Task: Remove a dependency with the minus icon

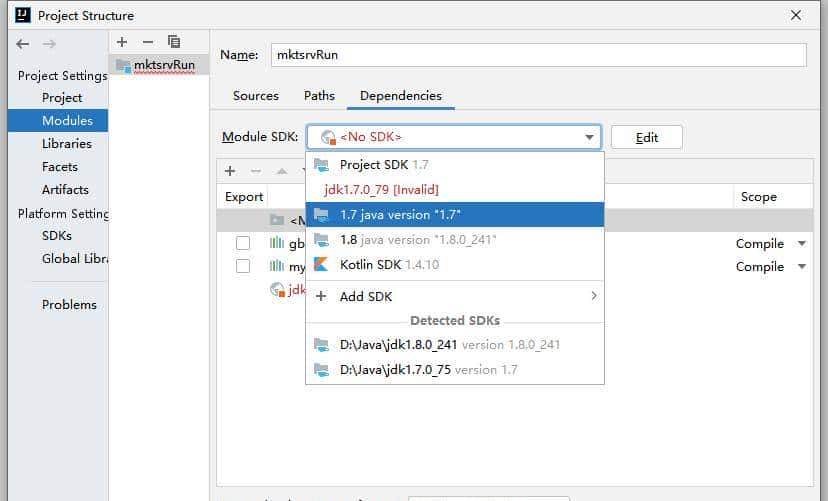Action: pyautogui.click(x=256, y=171)
